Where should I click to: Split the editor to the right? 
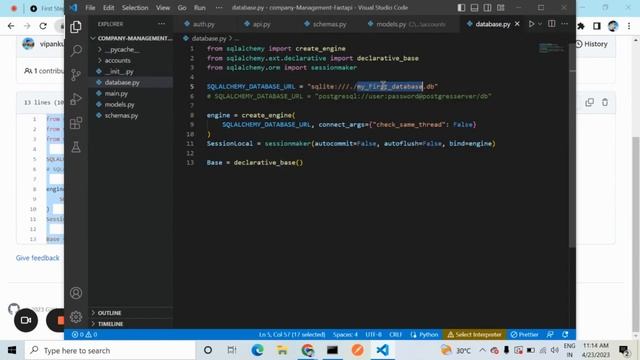[x=551, y=24]
